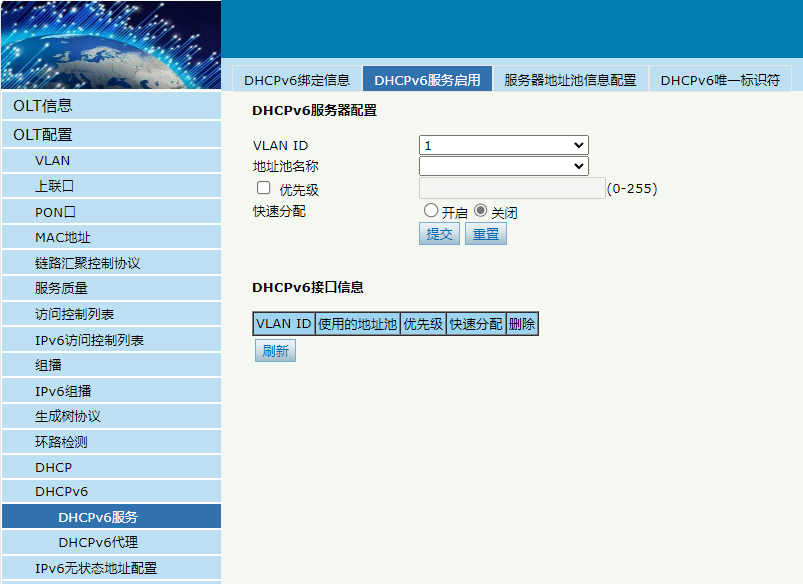Open 环路检测 menu item
This screenshot has width=803, height=584.
(x=112, y=442)
